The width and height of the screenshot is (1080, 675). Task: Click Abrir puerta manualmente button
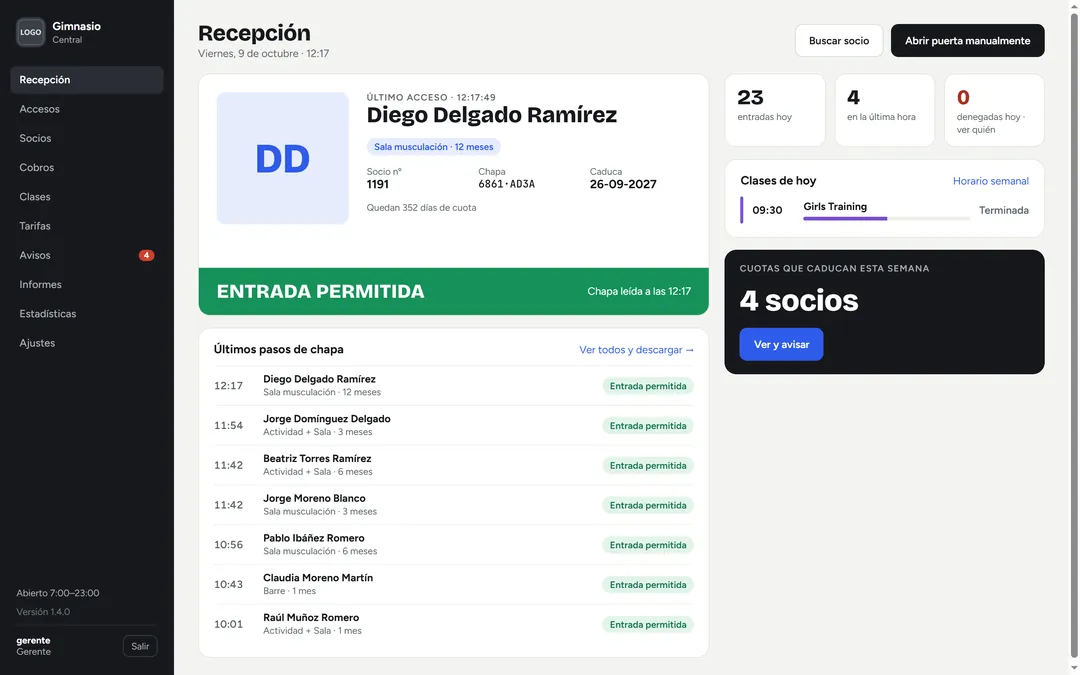pyautogui.click(x=967, y=41)
